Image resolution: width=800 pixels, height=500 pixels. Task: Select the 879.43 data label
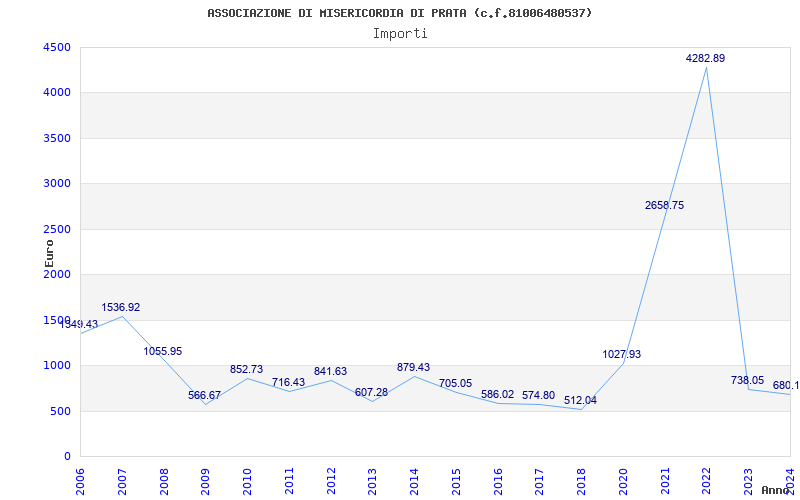413,367
